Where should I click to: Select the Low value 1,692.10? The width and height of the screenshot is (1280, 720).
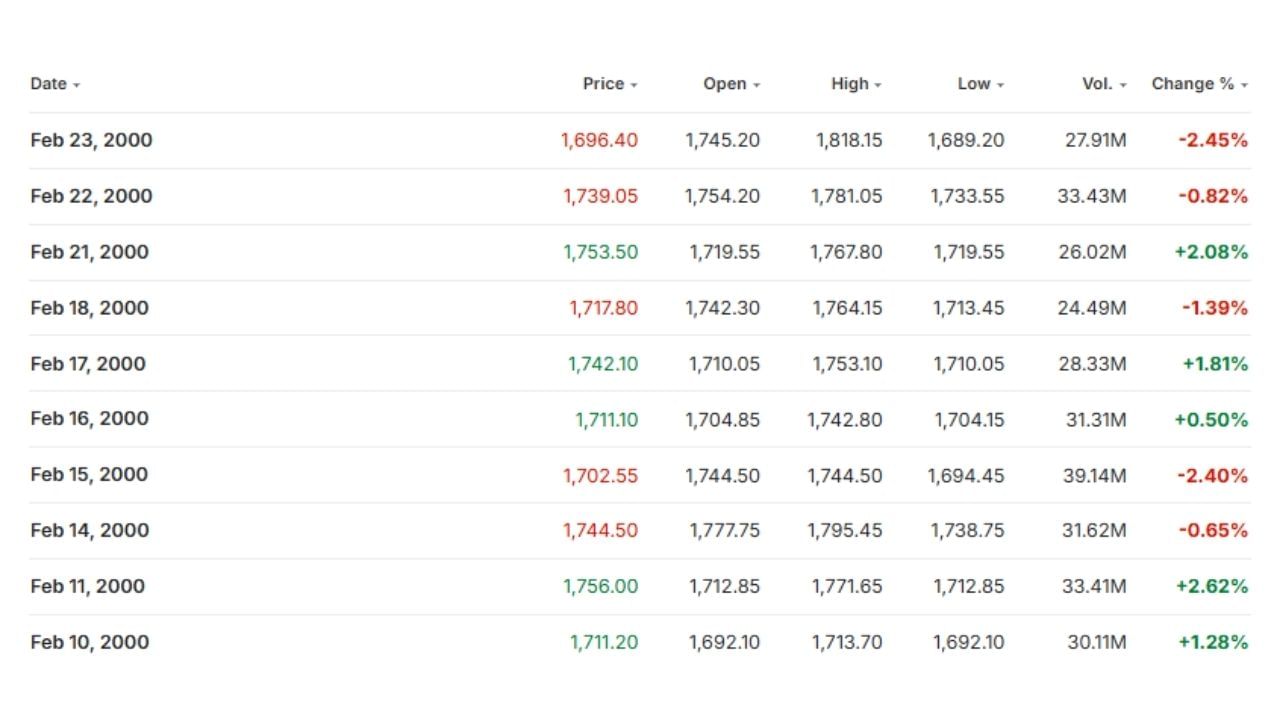968,642
